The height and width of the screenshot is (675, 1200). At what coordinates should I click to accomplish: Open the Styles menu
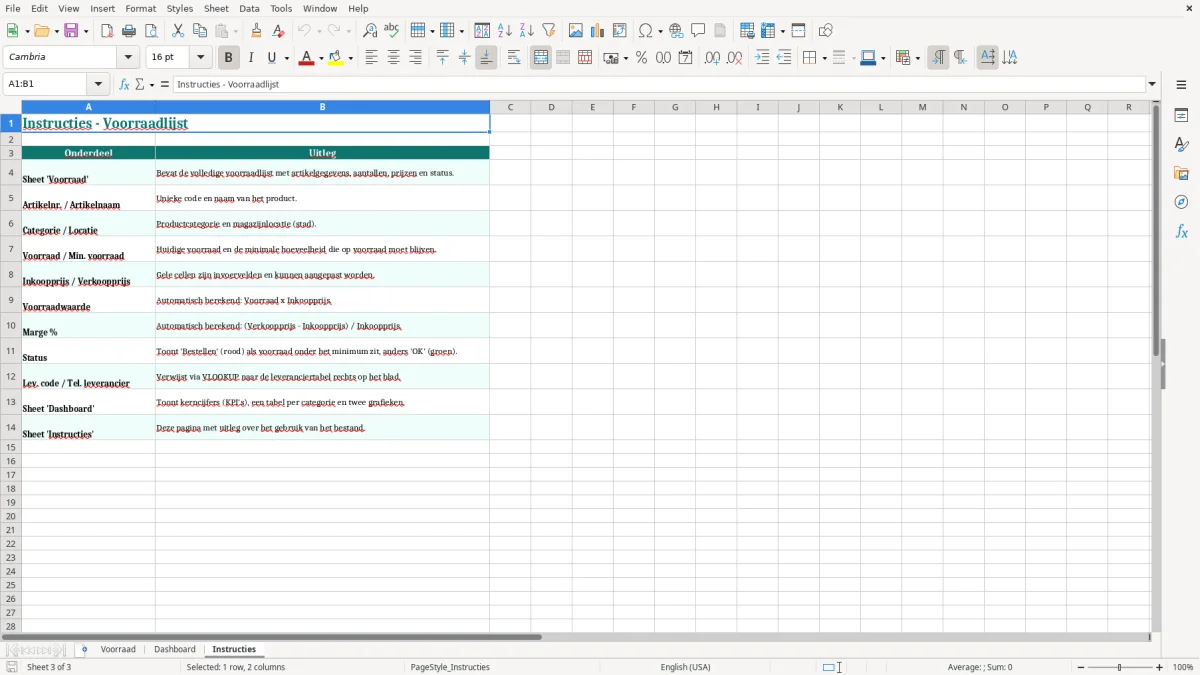tap(180, 8)
